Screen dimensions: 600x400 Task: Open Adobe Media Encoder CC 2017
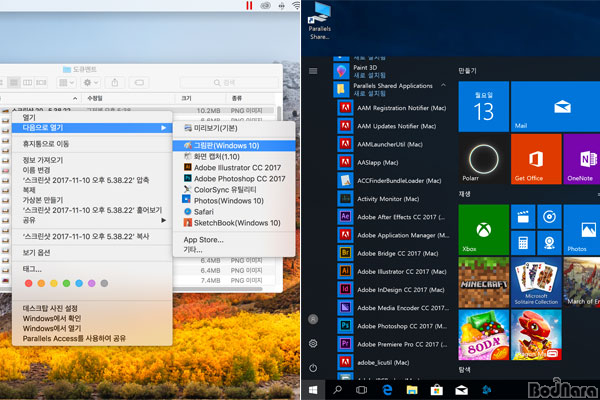[393, 308]
